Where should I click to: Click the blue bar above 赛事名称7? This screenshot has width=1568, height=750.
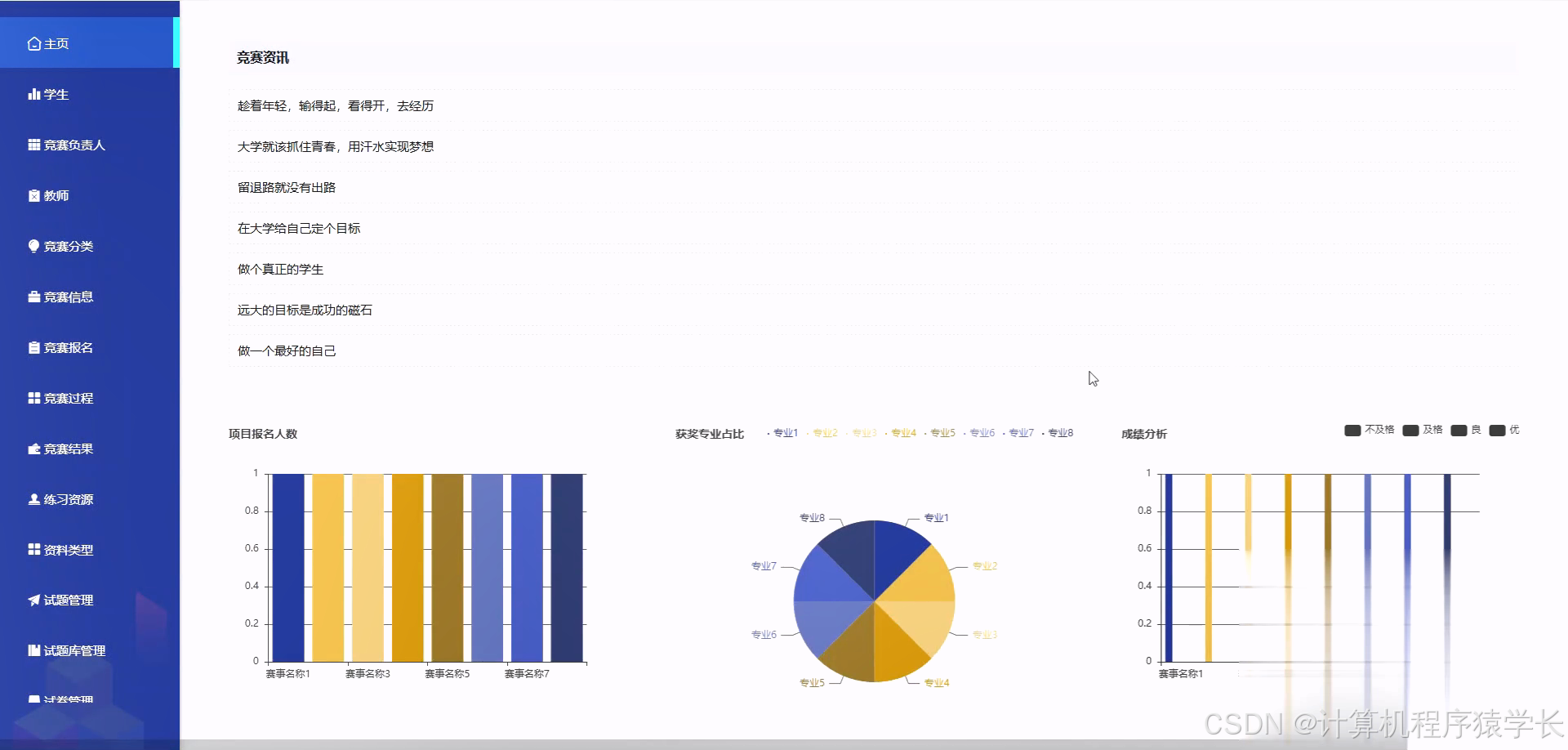(x=527, y=568)
